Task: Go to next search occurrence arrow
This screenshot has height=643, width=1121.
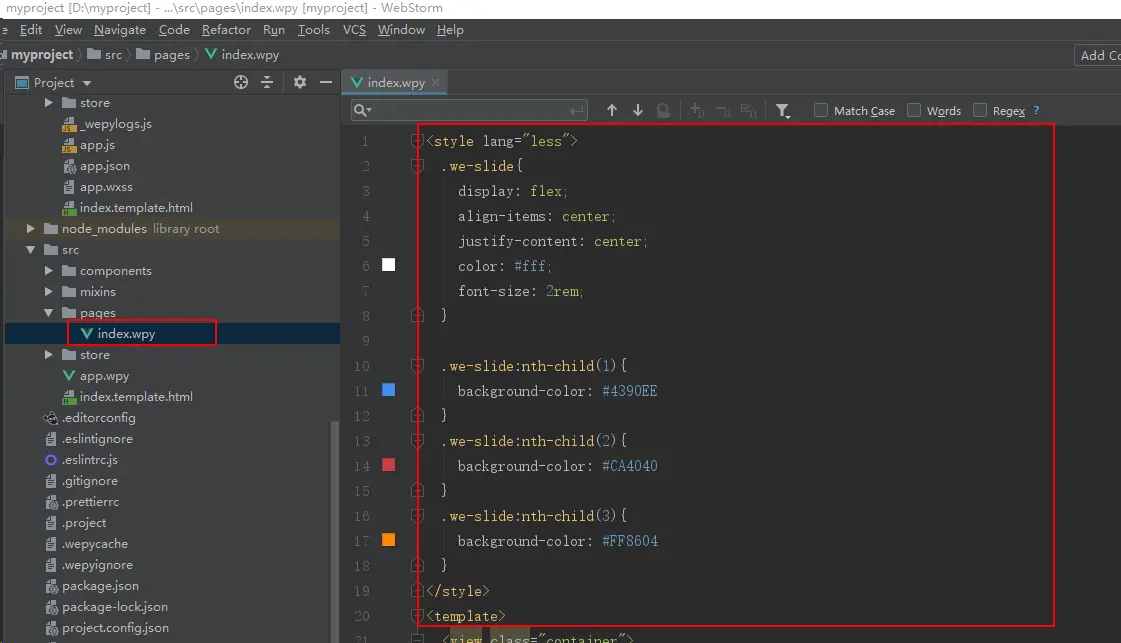Action: click(x=638, y=110)
